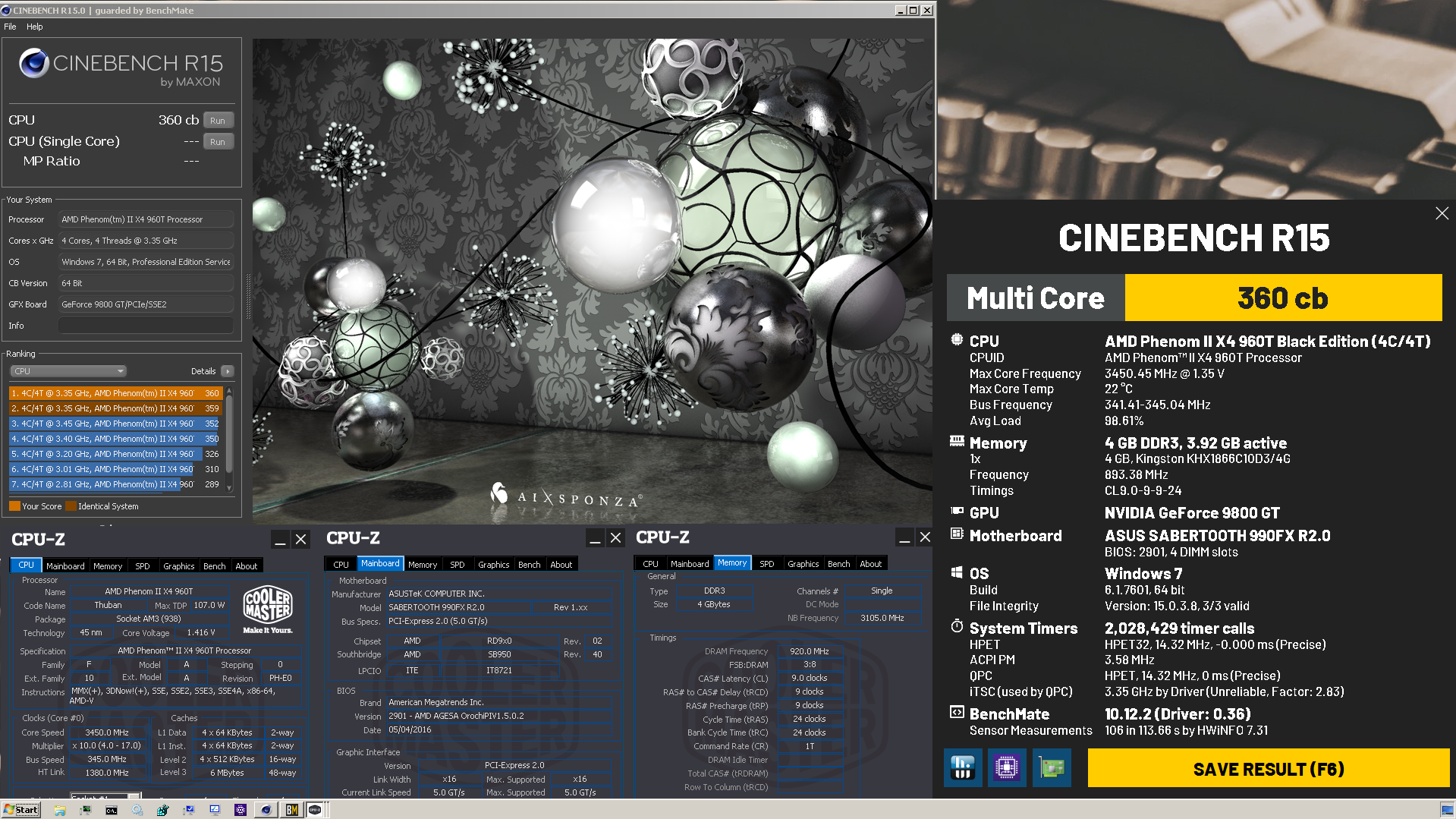Open Task Manager monitor icon on taskbar

tap(85, 811)
